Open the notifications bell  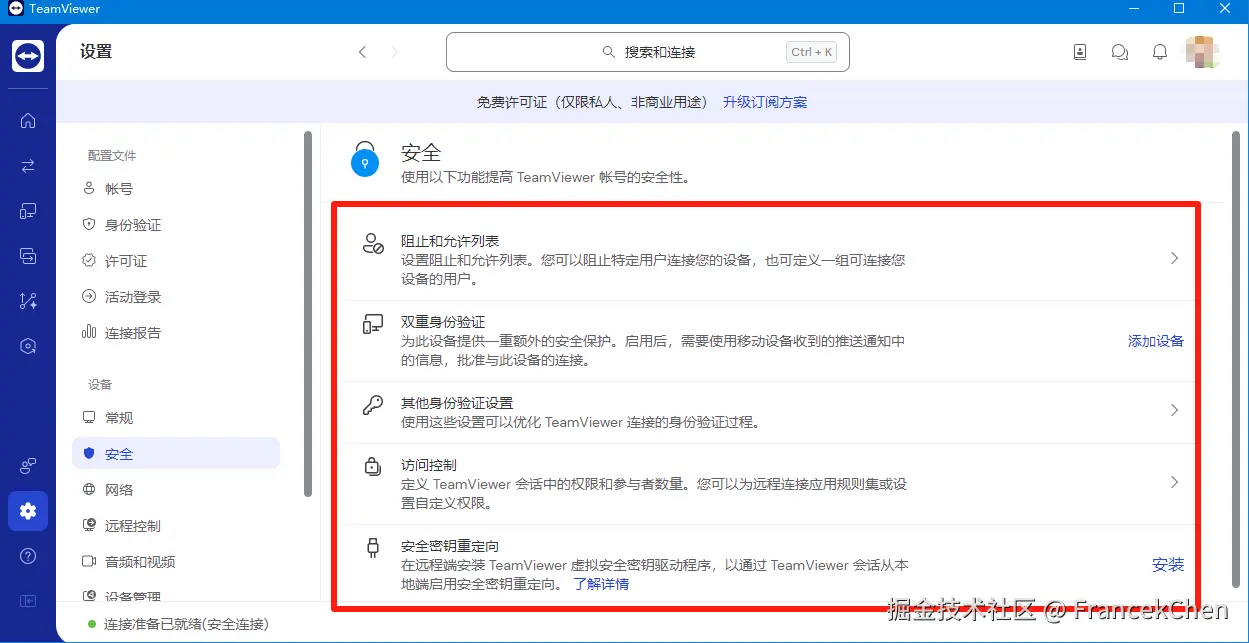(x=1160, y=52)
